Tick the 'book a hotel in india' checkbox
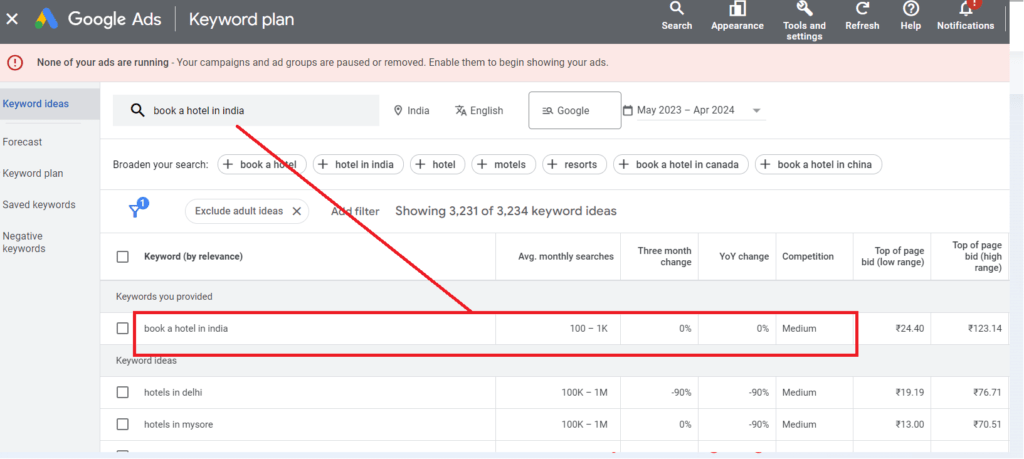Screen dimensions: 1024x459 [122, 328]
